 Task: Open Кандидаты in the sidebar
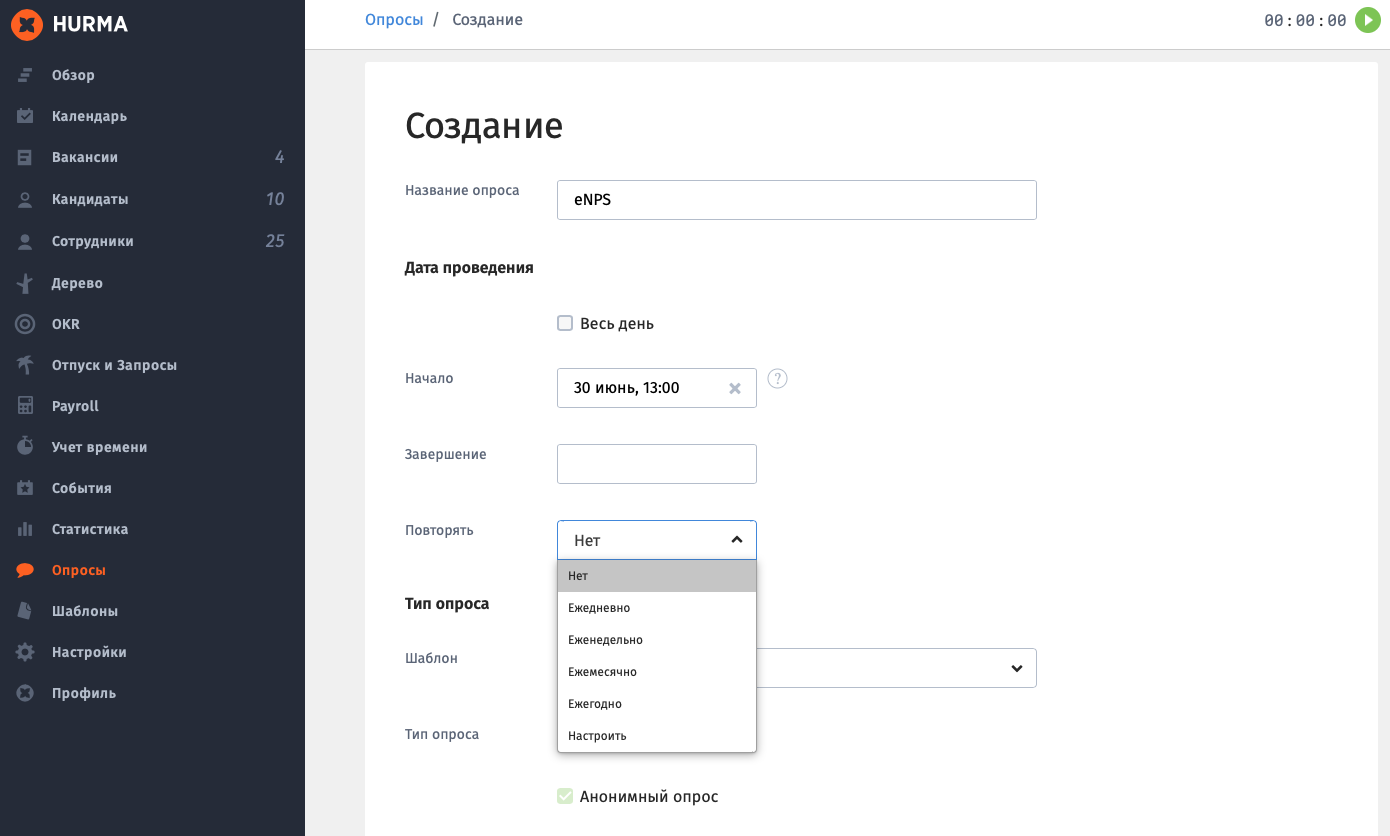click(90, 199)
